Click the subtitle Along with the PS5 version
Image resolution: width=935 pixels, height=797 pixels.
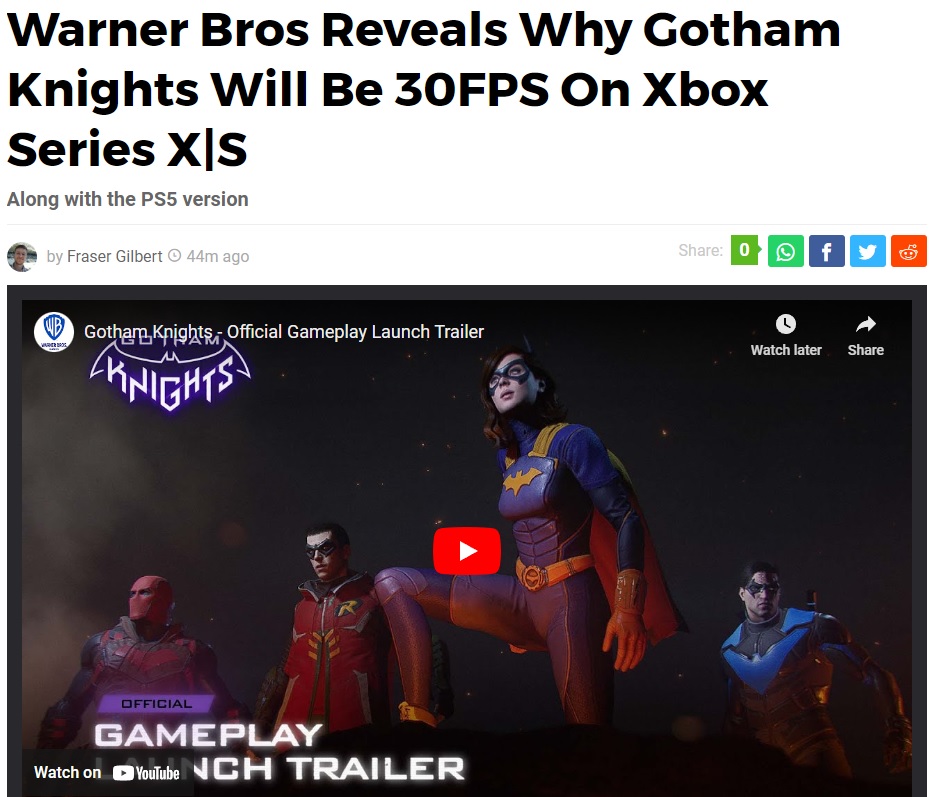(x=128, y=199)
